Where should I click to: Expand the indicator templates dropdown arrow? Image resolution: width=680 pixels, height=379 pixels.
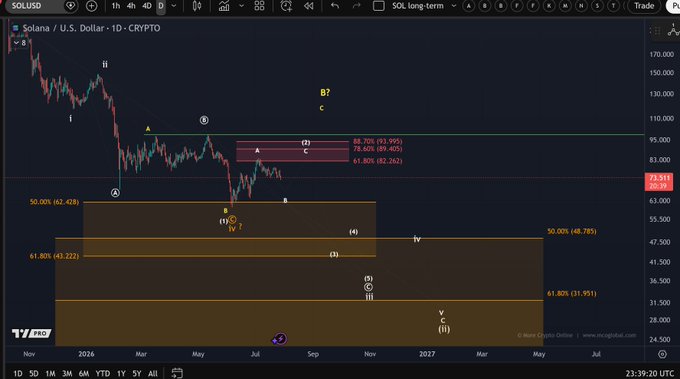(242, 6)
